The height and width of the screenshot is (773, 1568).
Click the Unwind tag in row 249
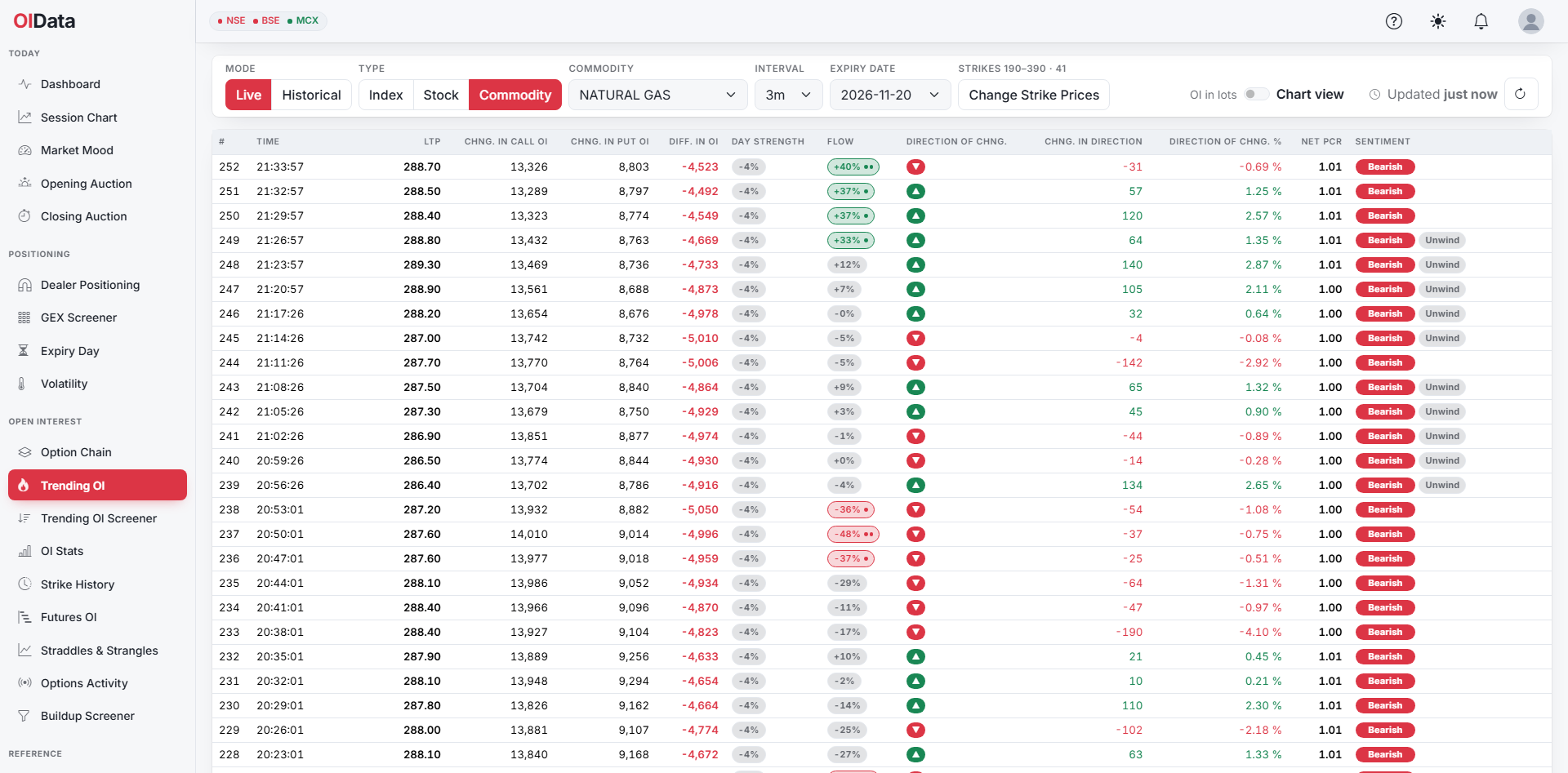1442,240
